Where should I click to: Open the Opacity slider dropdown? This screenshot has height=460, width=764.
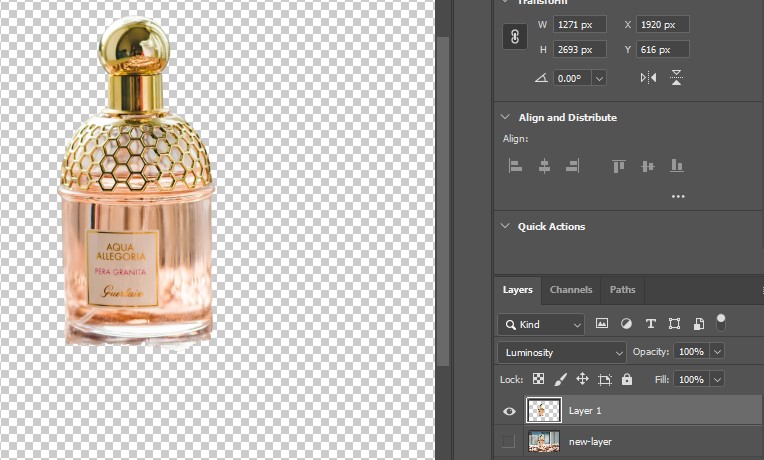pos(717,351)
